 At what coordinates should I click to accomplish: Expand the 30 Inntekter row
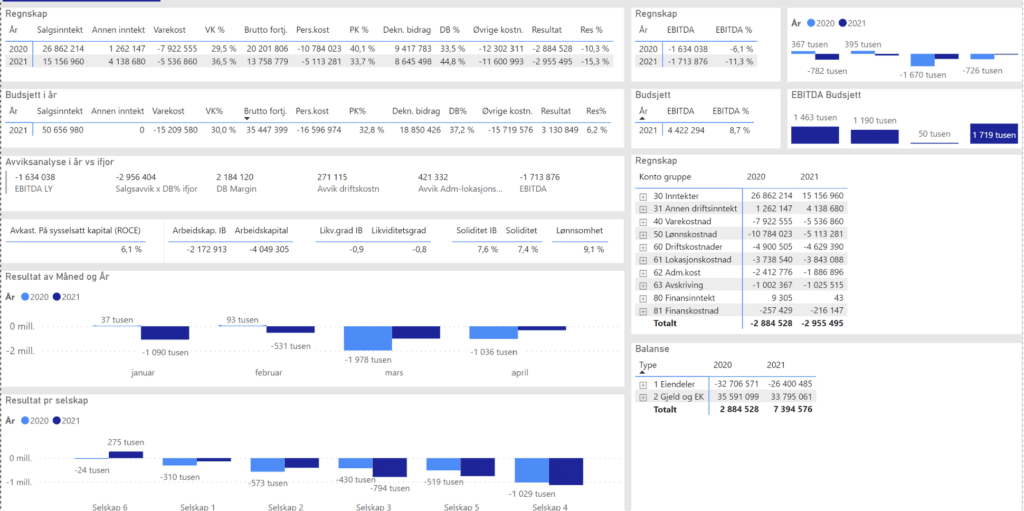pos(644,197)
